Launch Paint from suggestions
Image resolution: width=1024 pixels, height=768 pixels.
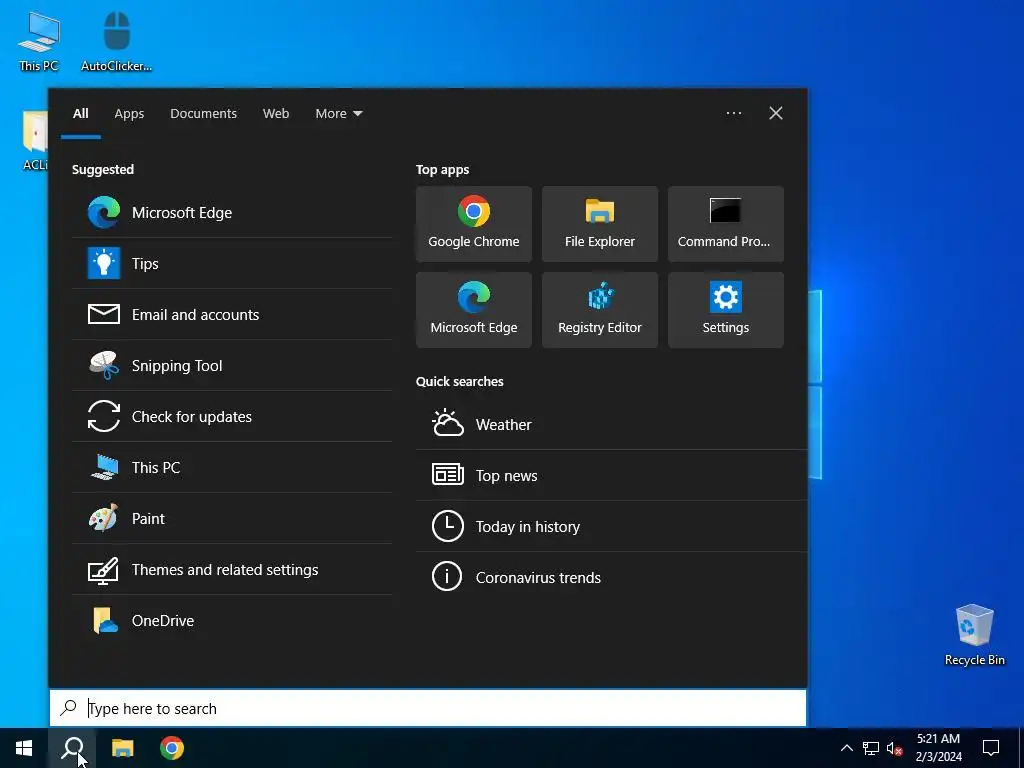(x=232, y=518)
